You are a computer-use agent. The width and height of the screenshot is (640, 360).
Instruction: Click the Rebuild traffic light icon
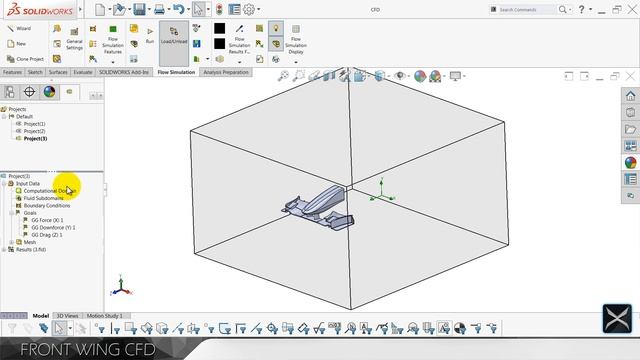pyautogui.click(x=219, y=9)
